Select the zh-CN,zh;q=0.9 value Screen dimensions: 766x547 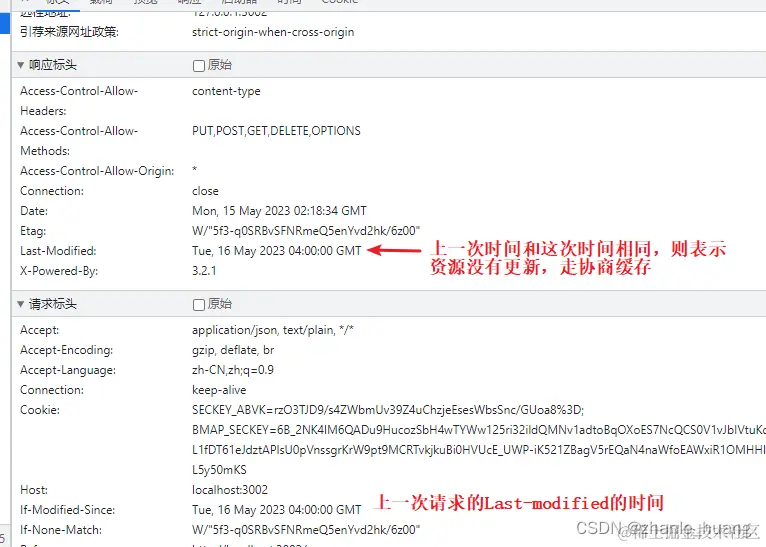tap(233, 370)
